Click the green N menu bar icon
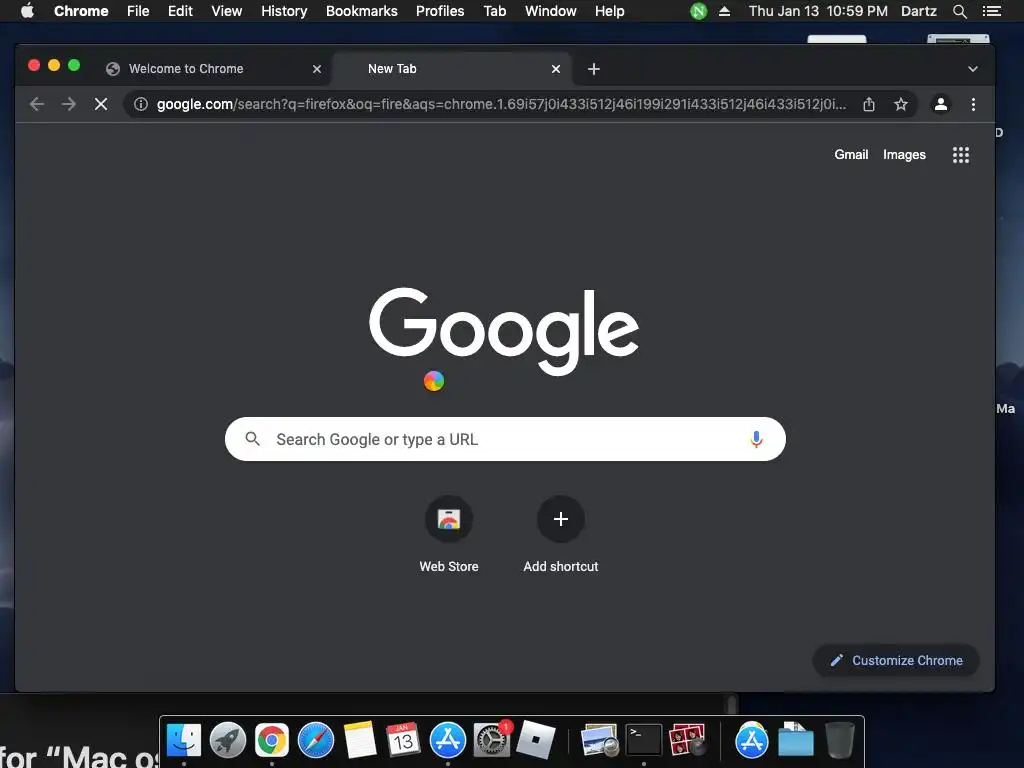Image resolution: width=1024 pixels, height=768 pixels. 699,11
